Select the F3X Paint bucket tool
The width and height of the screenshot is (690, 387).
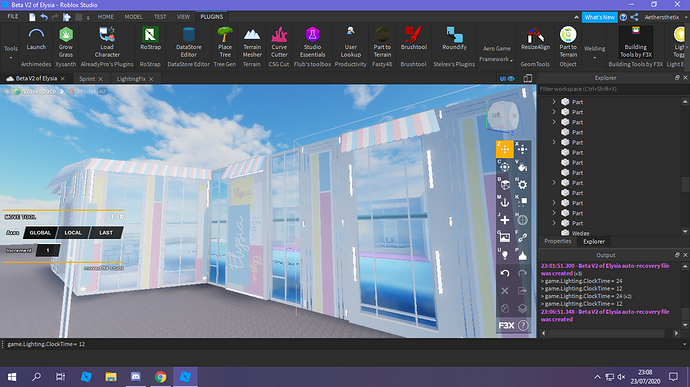tap(522, 167)
